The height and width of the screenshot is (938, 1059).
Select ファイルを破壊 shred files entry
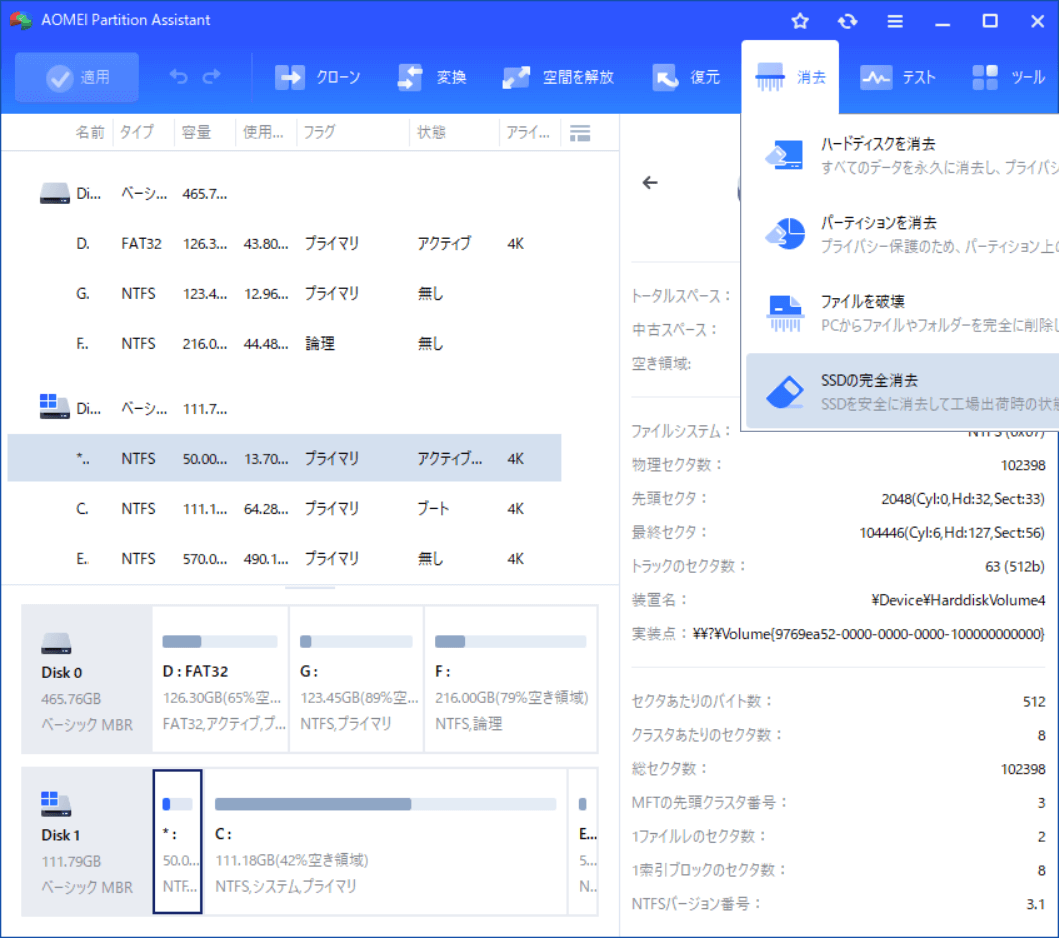tap(903, 313)
